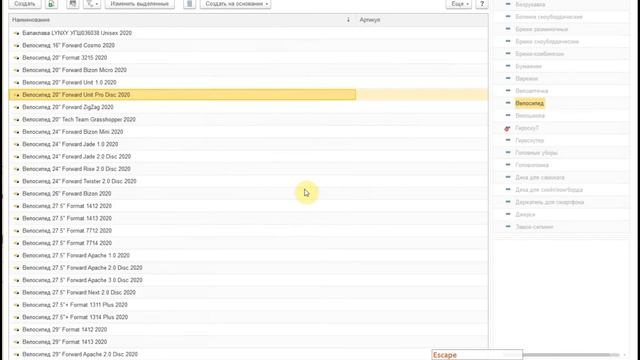
Task: Click the Создать button
Action: tap(24, 4)
